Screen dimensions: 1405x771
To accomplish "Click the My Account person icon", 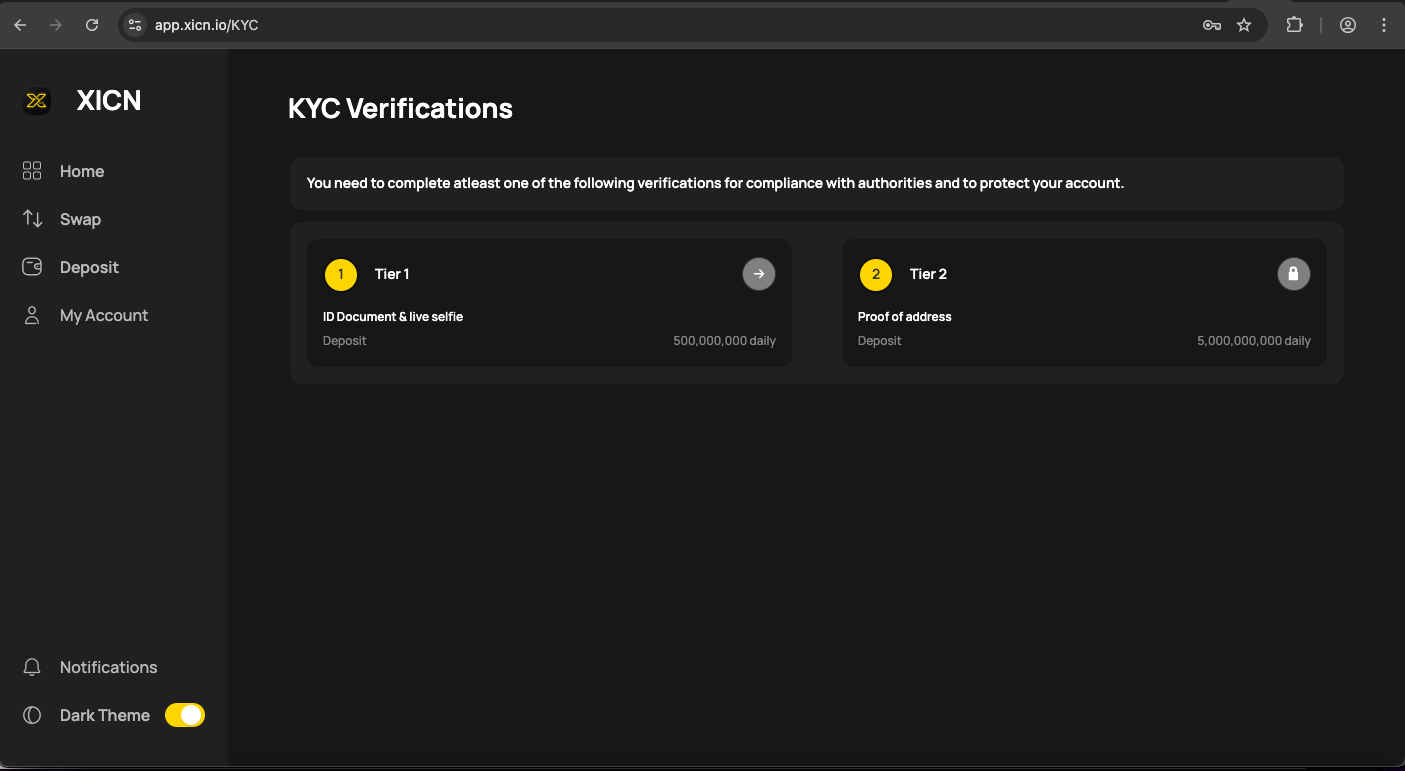I will point(32,315).
